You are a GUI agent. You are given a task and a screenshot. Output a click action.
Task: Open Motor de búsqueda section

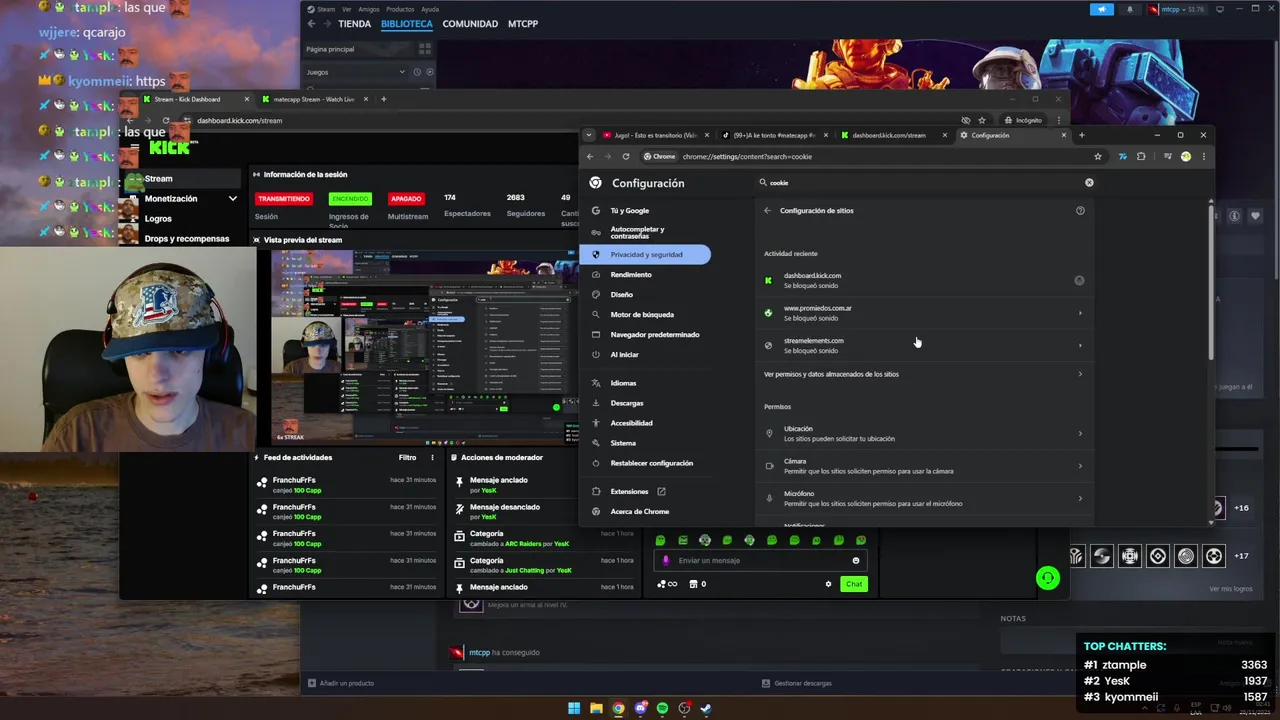tap(644, 315)
